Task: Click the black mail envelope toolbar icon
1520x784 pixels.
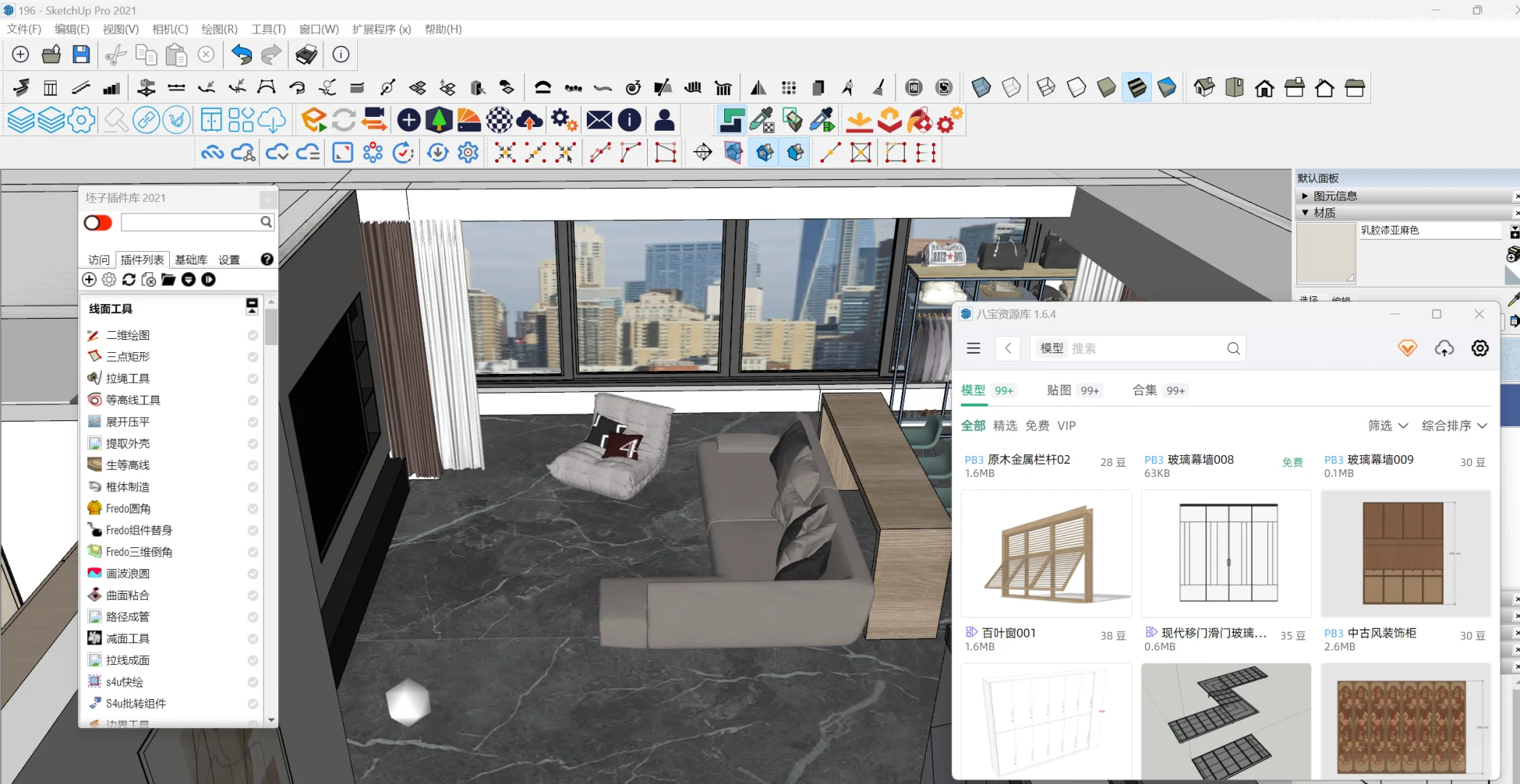Action: (598, 120)
